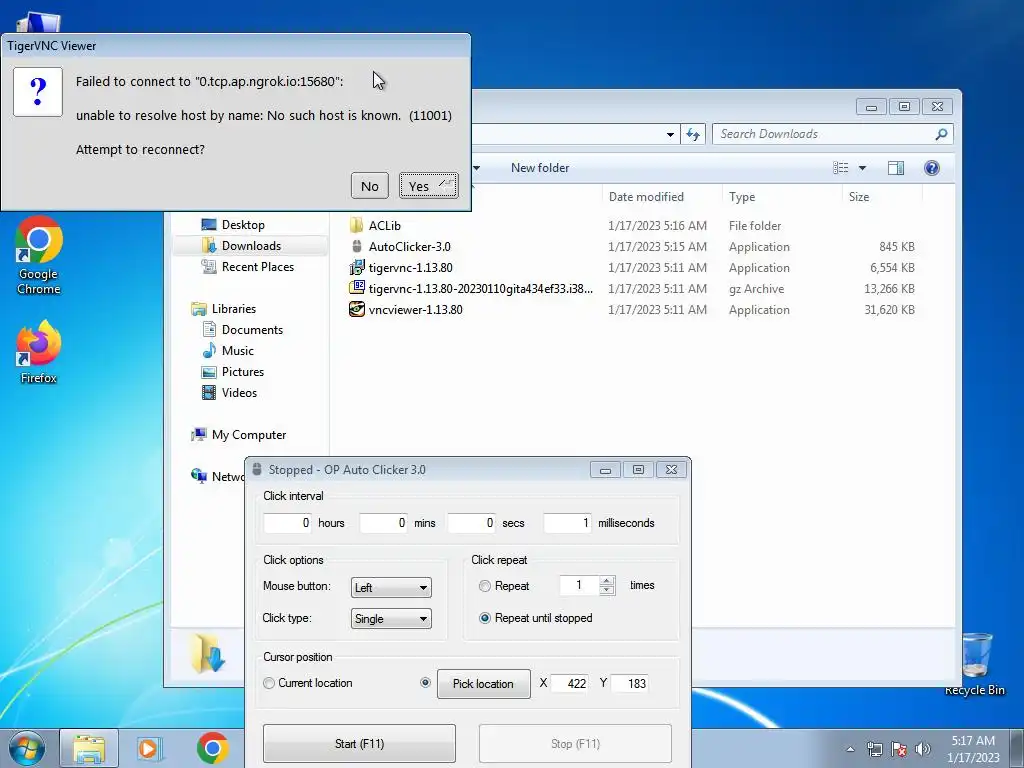1024x768 pixels.
Task: Increase repeat count with the up arrow
Action: [x=607, y=581]
